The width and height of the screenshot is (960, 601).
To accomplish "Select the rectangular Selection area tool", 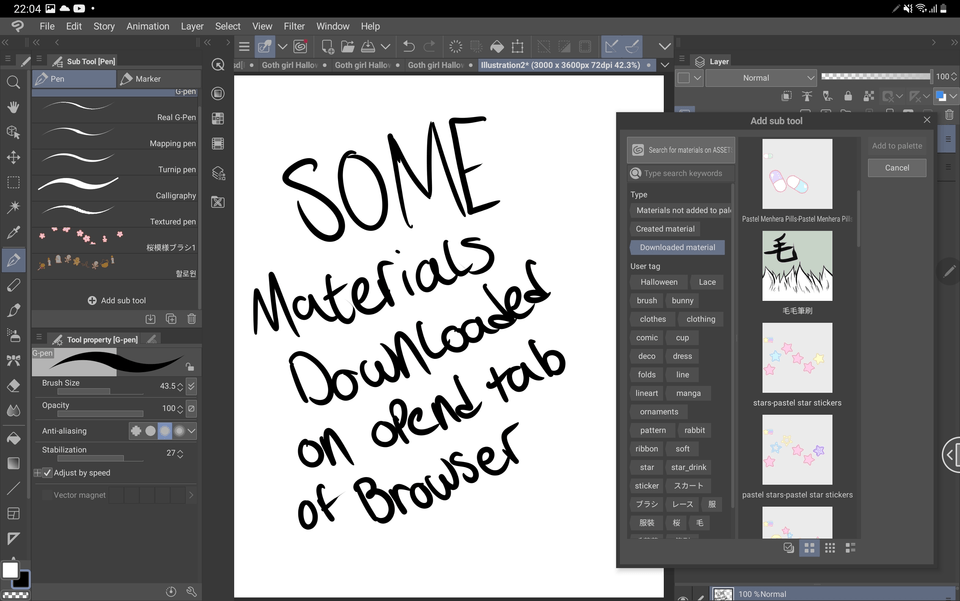I will pyautogui.click(x=13, y=182).
